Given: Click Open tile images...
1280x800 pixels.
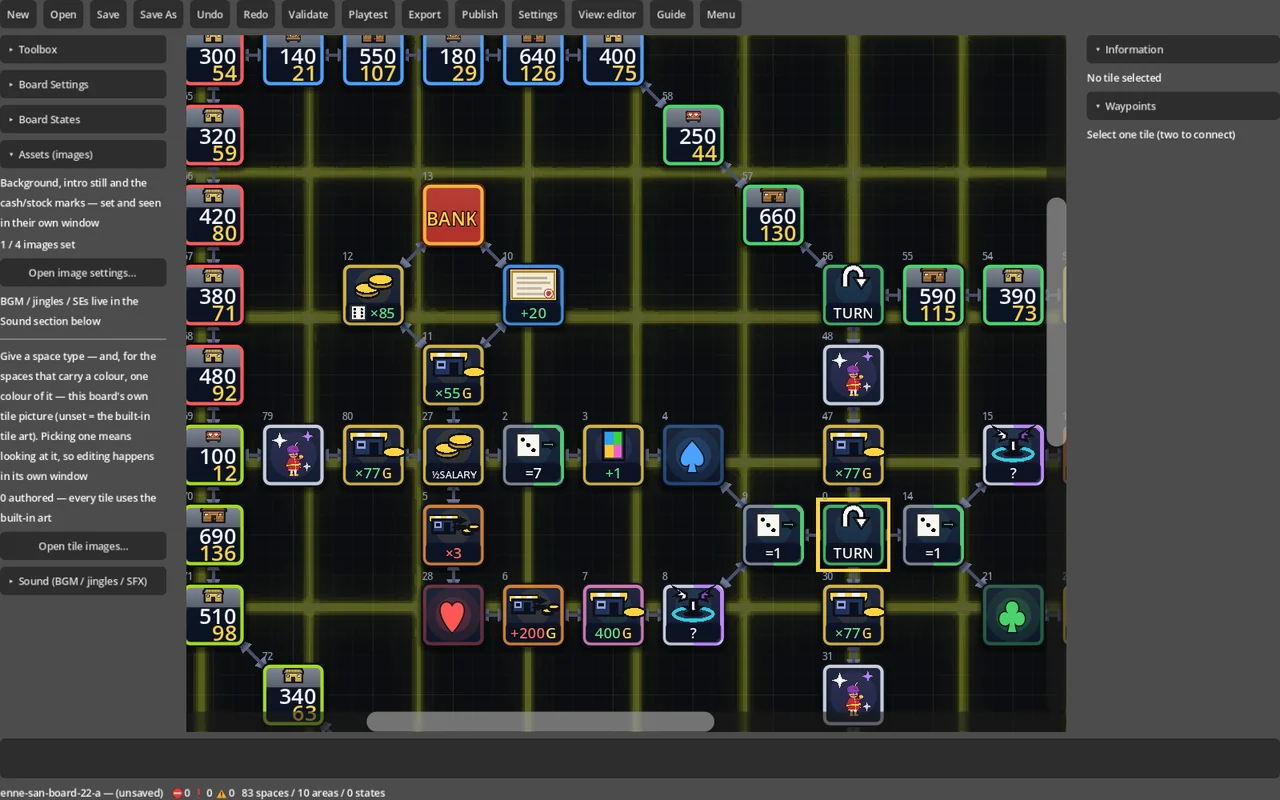Looking at the screenshot, I should 83,546.
